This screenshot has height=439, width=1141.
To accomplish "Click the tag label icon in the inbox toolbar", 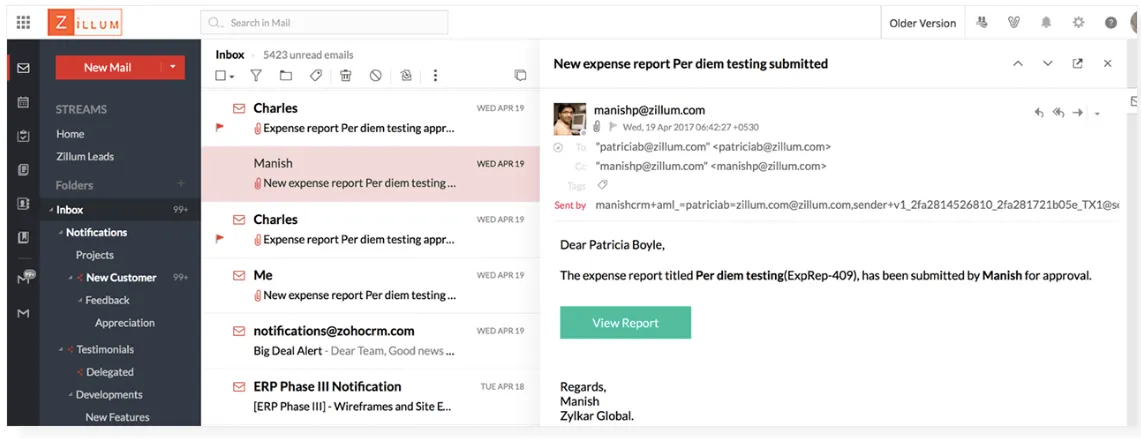I will click(x=315, y=75).
